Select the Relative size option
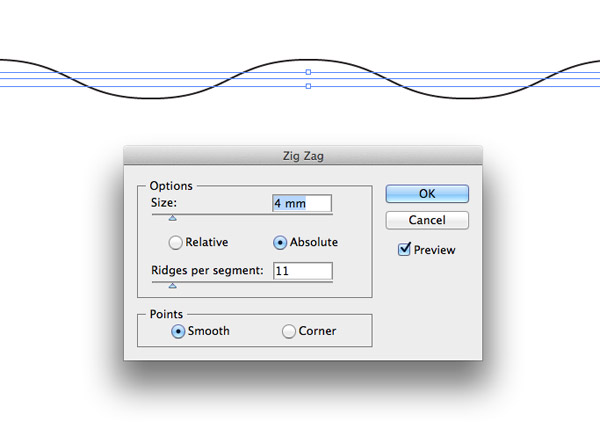This screenshot has width=600, height=436. coord(176,242)
